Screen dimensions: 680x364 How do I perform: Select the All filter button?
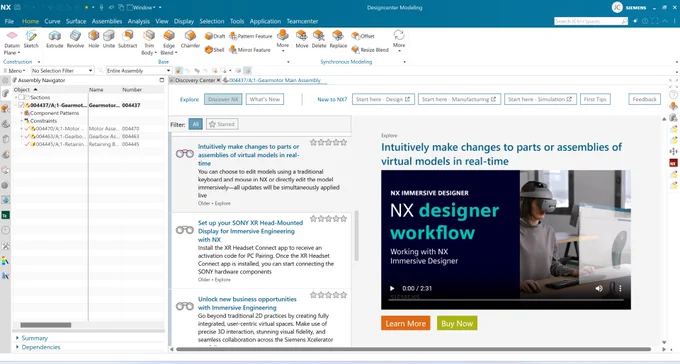(196, 124)
